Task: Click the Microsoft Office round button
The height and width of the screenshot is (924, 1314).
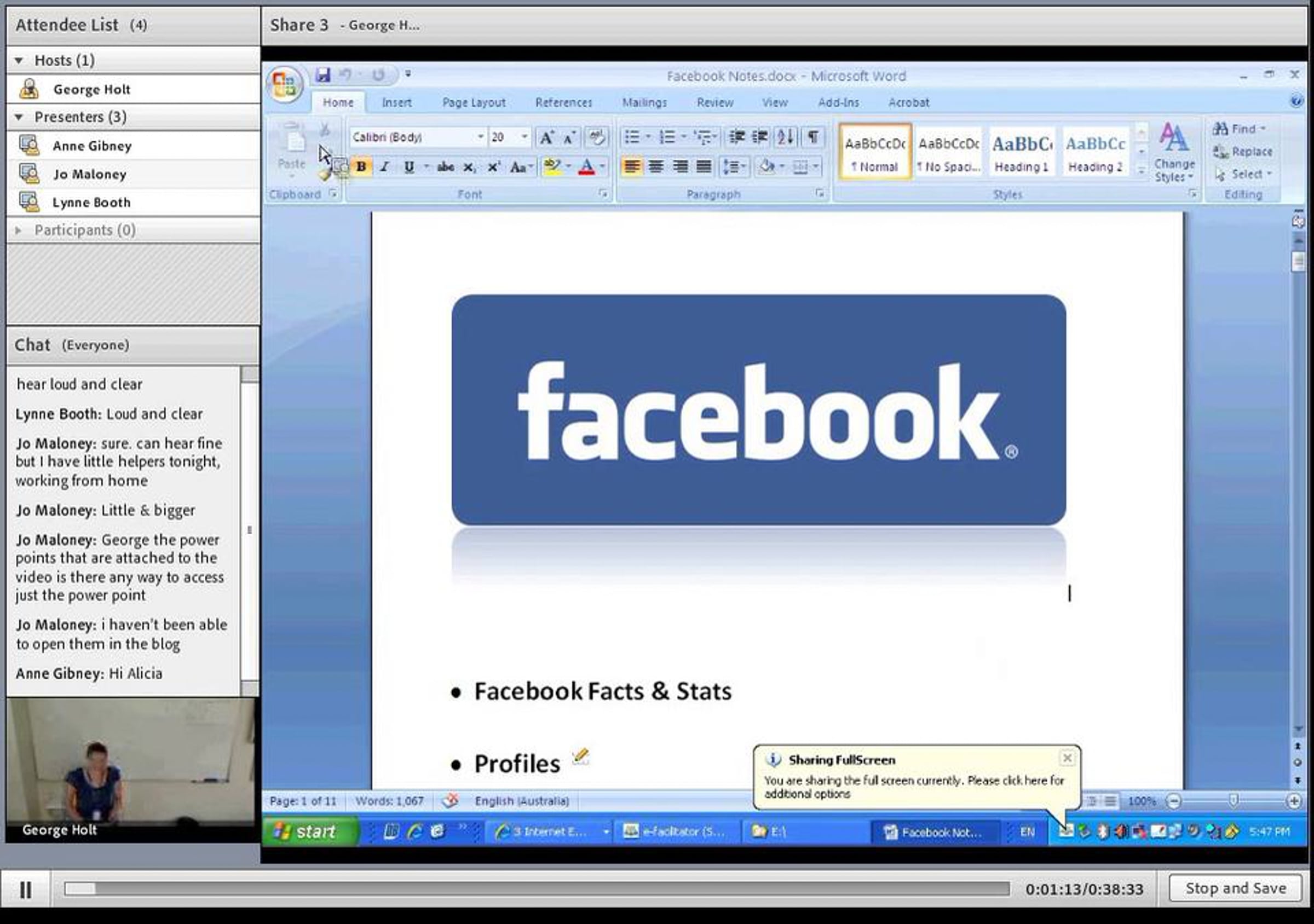Action: click(x=285, y=85)
